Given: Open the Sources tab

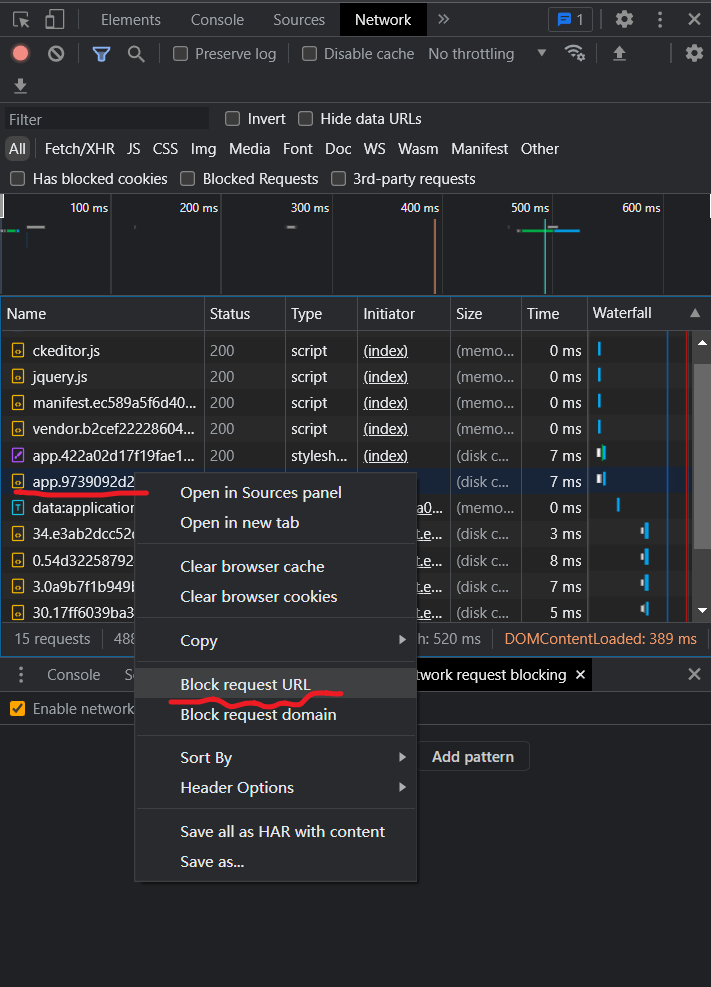Looking at the screenshot, I should 299,20.
